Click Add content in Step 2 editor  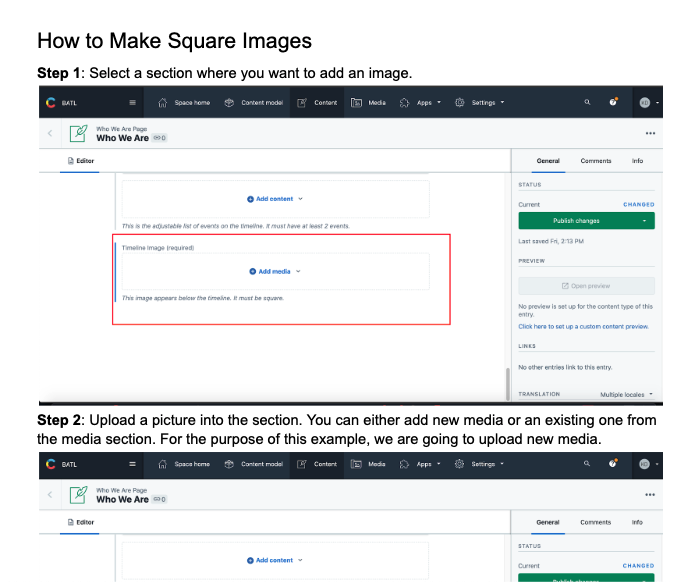pyautogui.click(x=275, y=560)
